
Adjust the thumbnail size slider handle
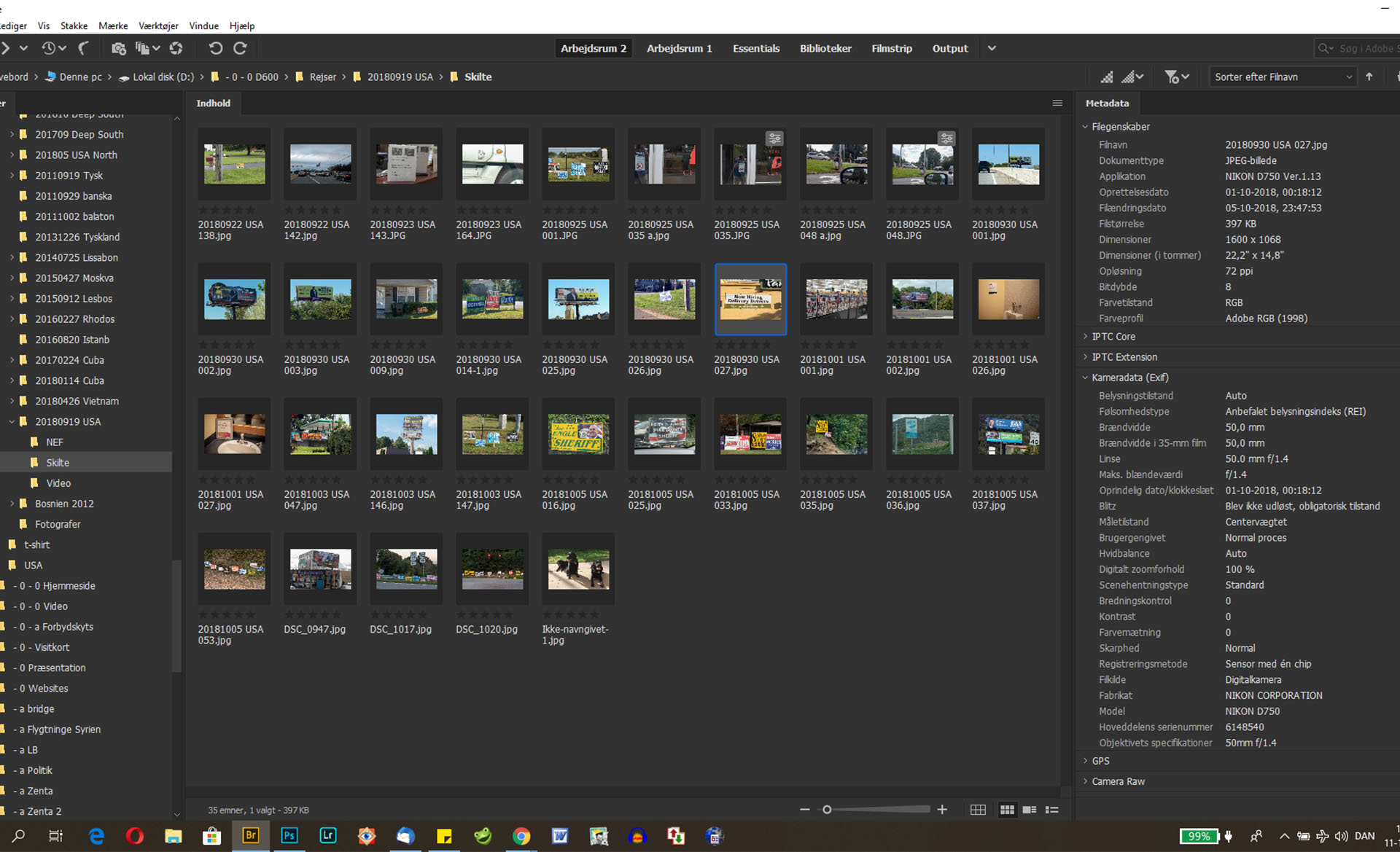point(827,810)
